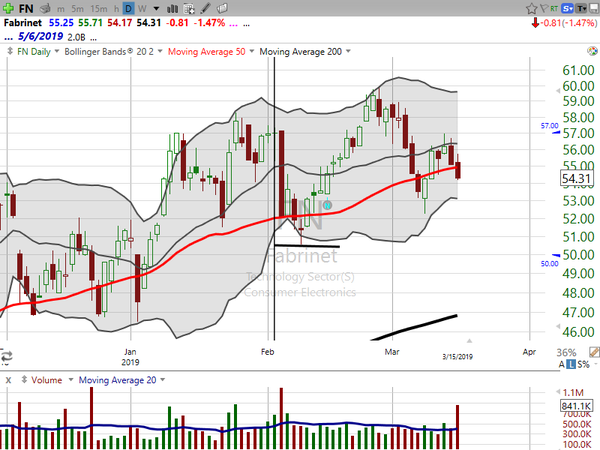This screenshot has width=600, height=450.
Task: Click the up-down arrows beside Volume
Action: [24, 380]
